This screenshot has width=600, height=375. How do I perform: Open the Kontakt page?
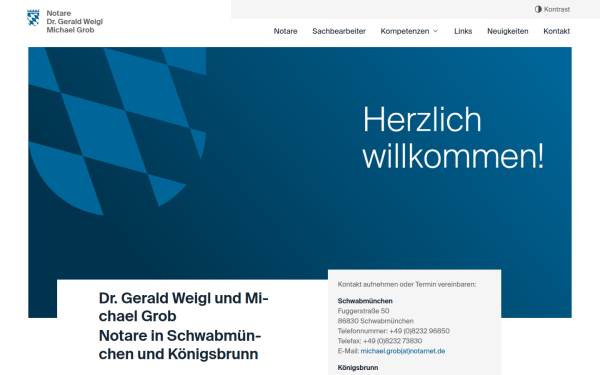point(556,31)
